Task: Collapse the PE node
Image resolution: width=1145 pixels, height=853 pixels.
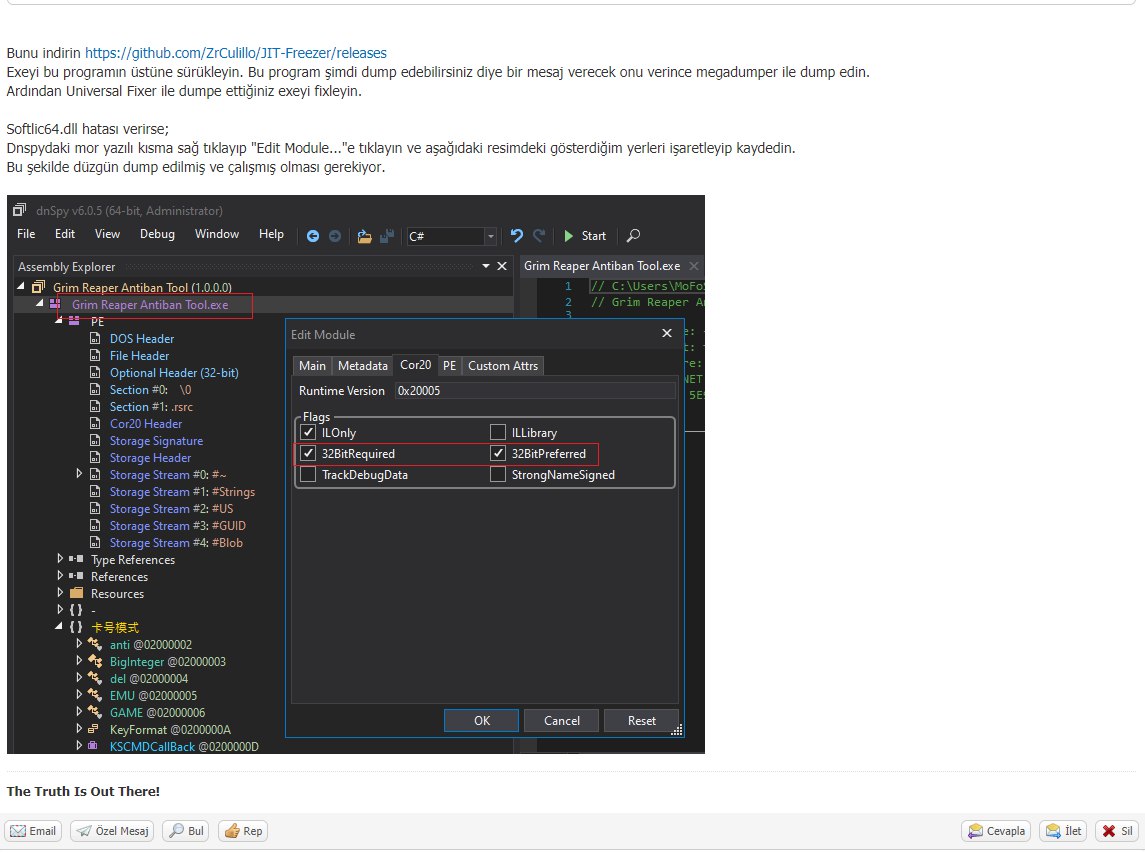Action: tap(60, 320)
